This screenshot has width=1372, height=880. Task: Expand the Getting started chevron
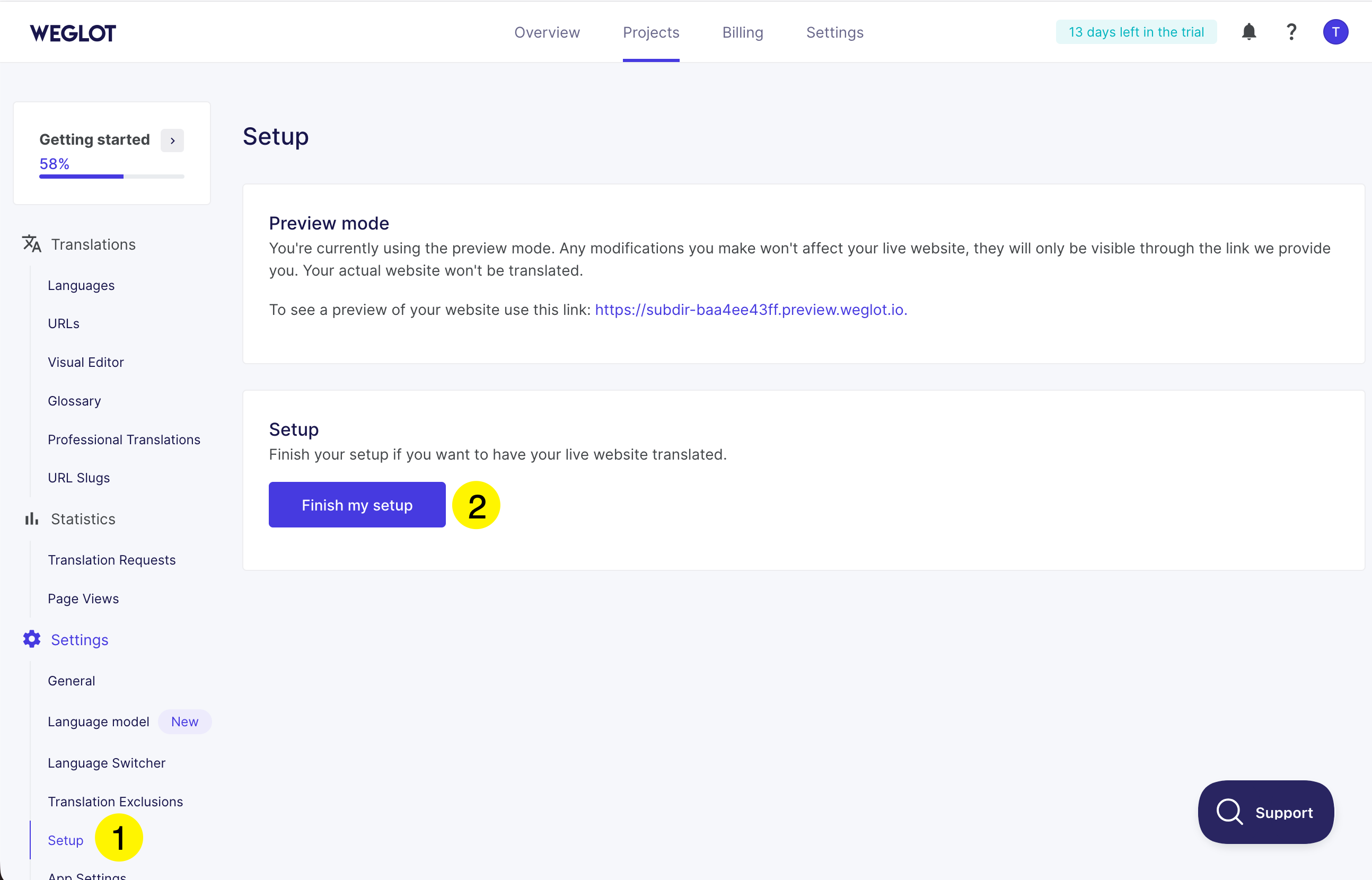[x=172, y=140]
